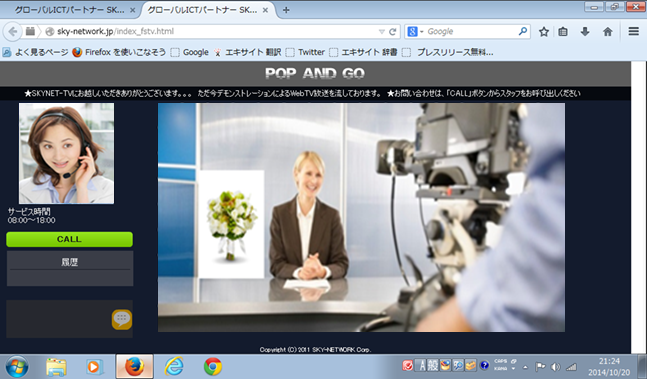
Task: Click the clock showing 21:24
Action: pyautogui.click(x=609, y=362)
